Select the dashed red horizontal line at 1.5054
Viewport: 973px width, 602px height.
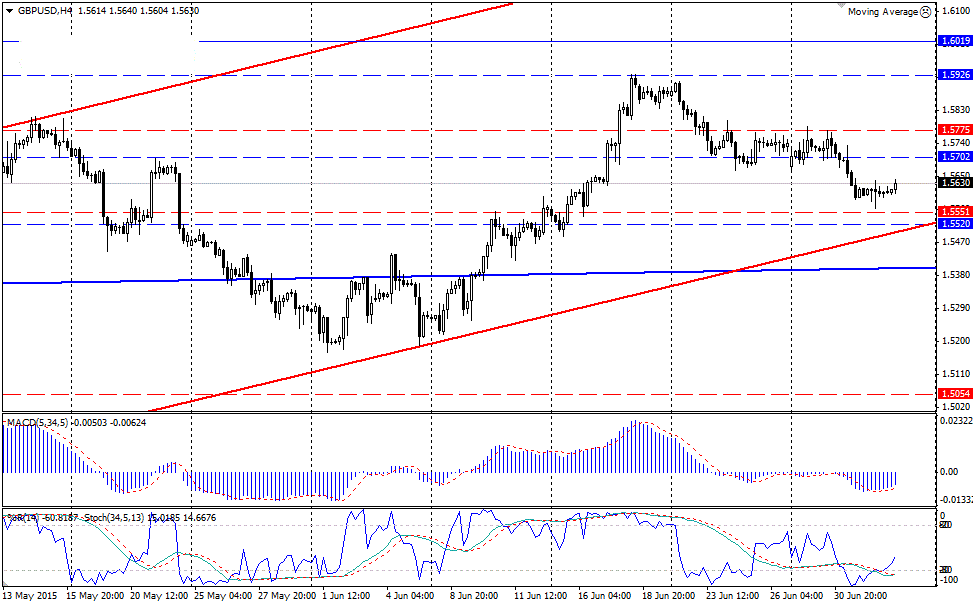pyautogui.click(x=469, y=394)
